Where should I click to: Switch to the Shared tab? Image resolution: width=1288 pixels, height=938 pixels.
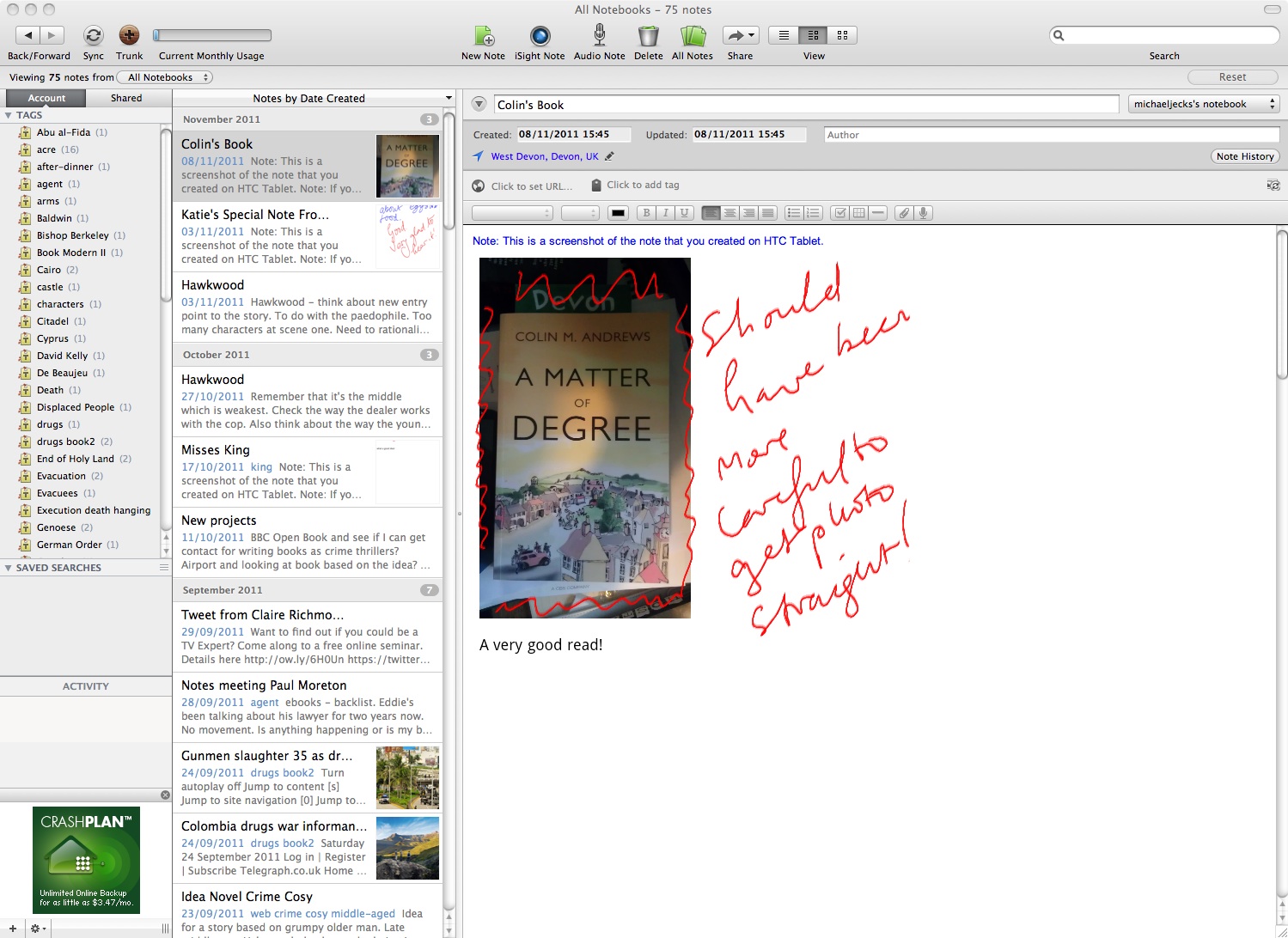(126, 98)
